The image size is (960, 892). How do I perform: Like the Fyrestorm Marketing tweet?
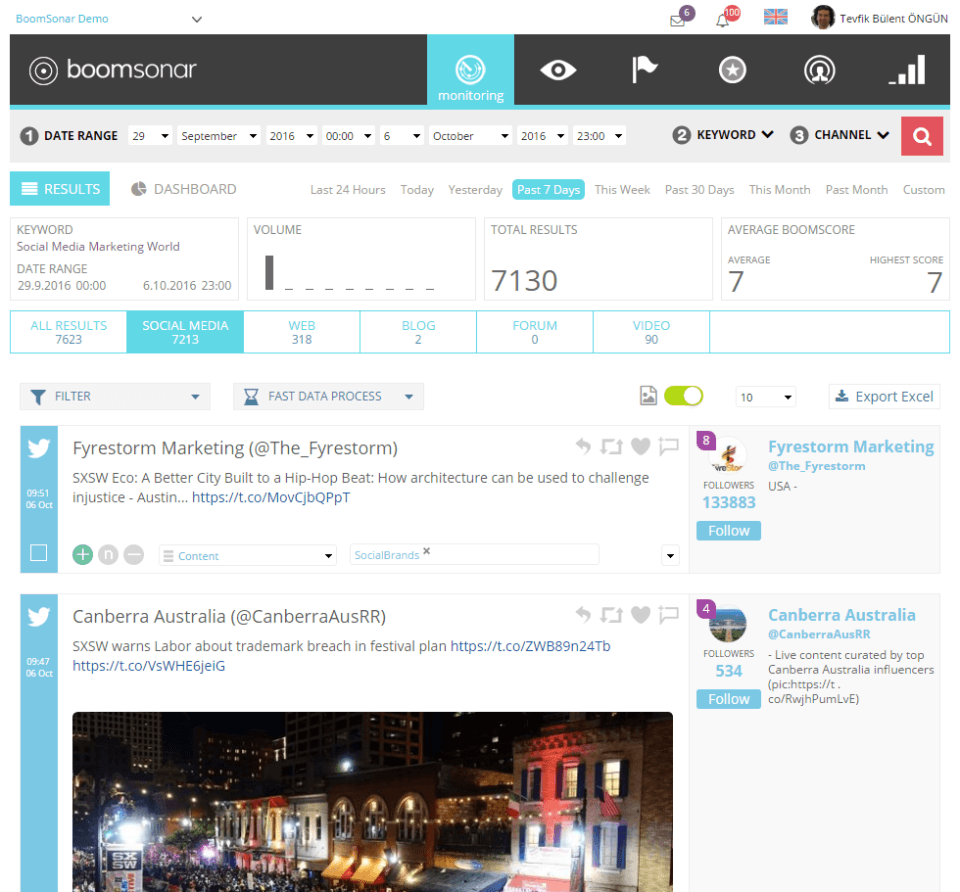[x=640, y=447]
